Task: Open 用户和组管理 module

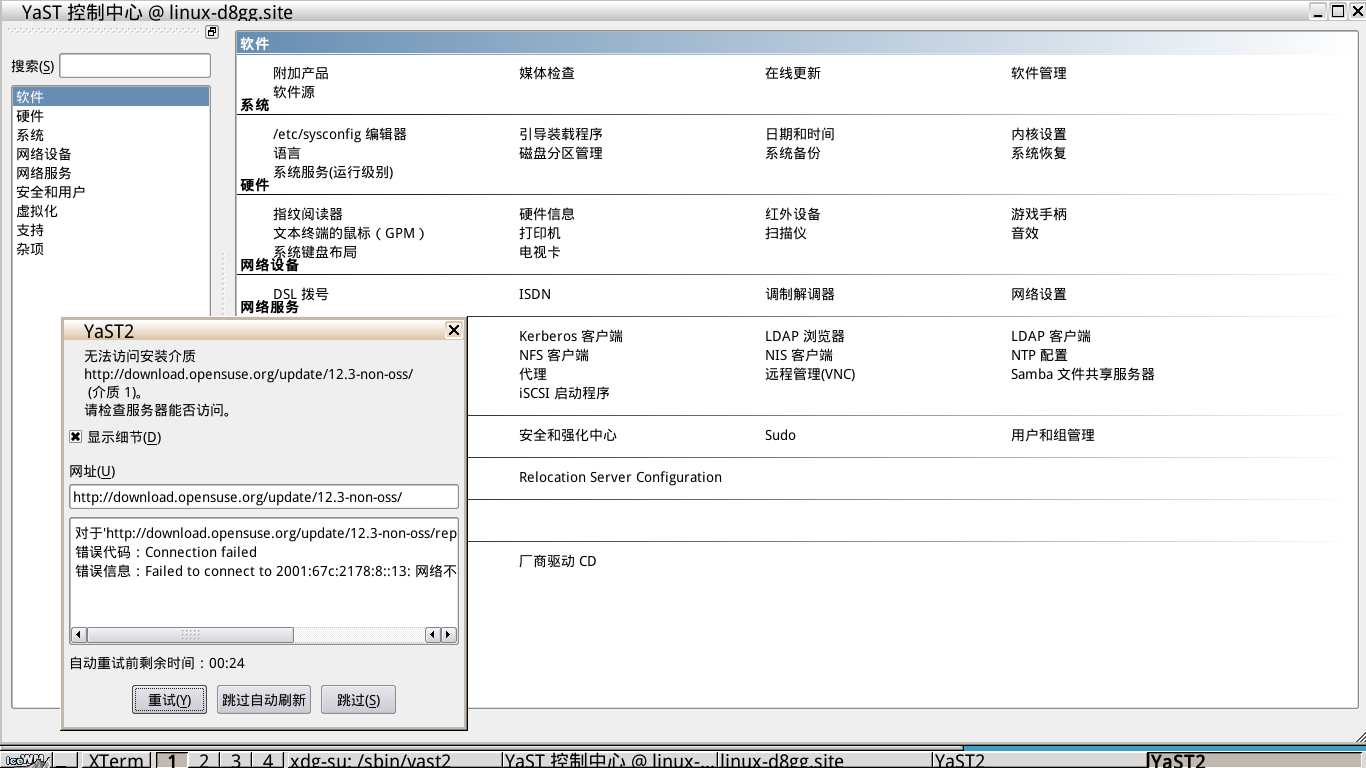Action: tap(1053, 435)
